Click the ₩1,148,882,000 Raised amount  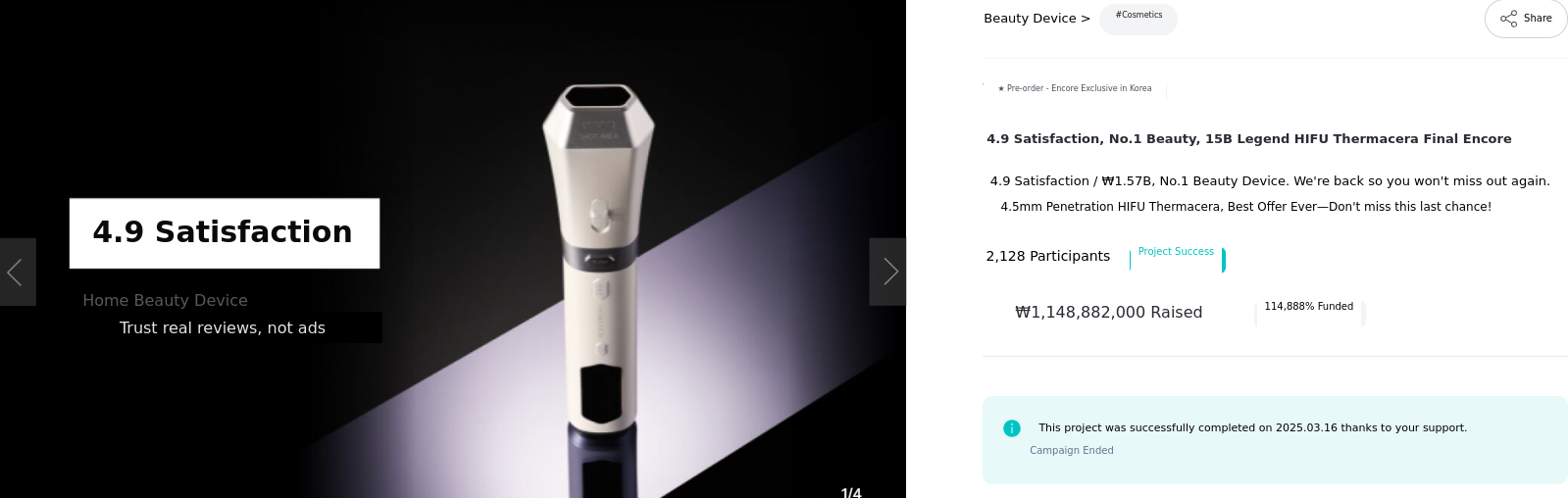[x=1109, y=313]
